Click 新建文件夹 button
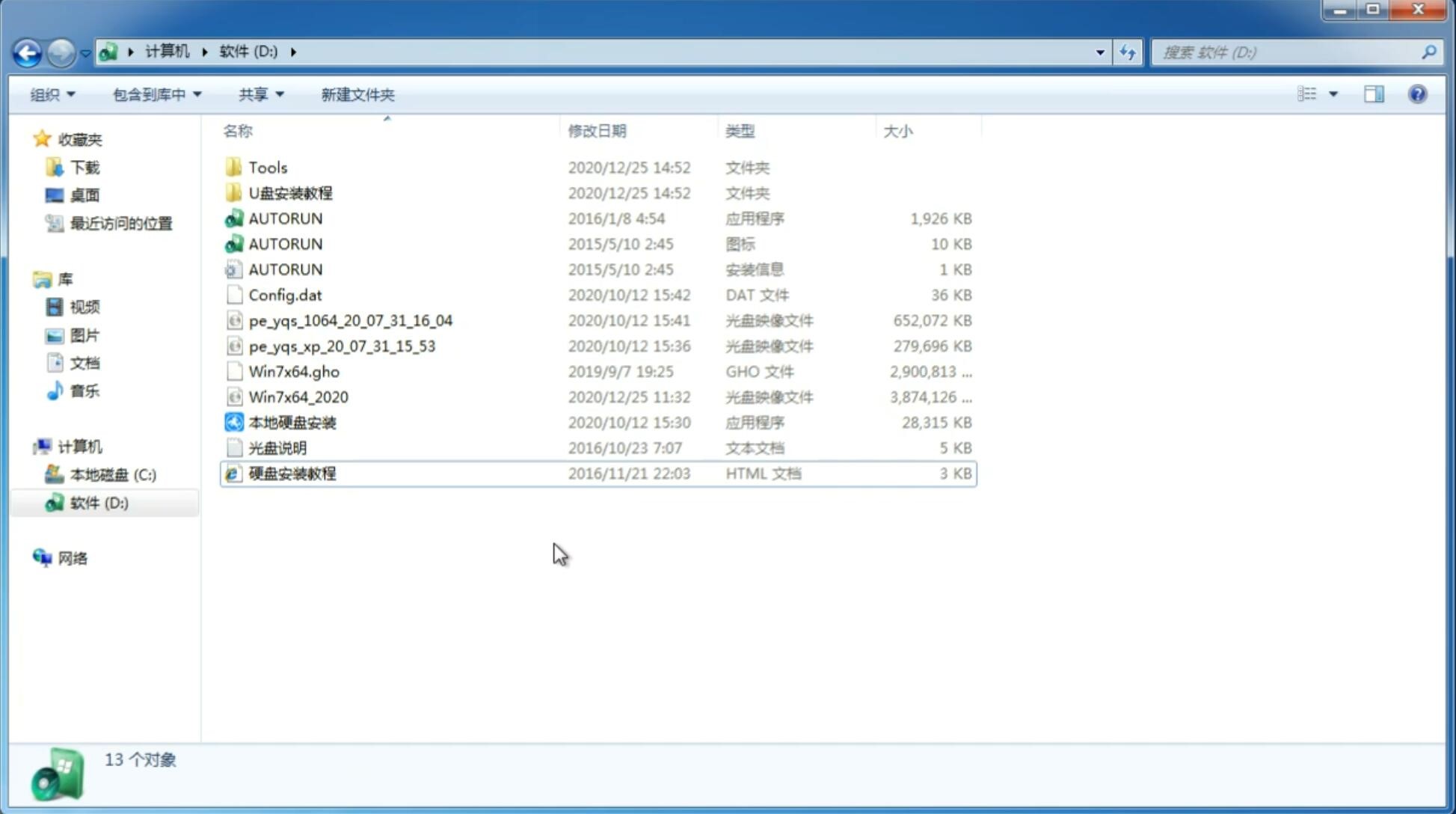The height and width of the screenshot is (814, 1456). (358, 93)
